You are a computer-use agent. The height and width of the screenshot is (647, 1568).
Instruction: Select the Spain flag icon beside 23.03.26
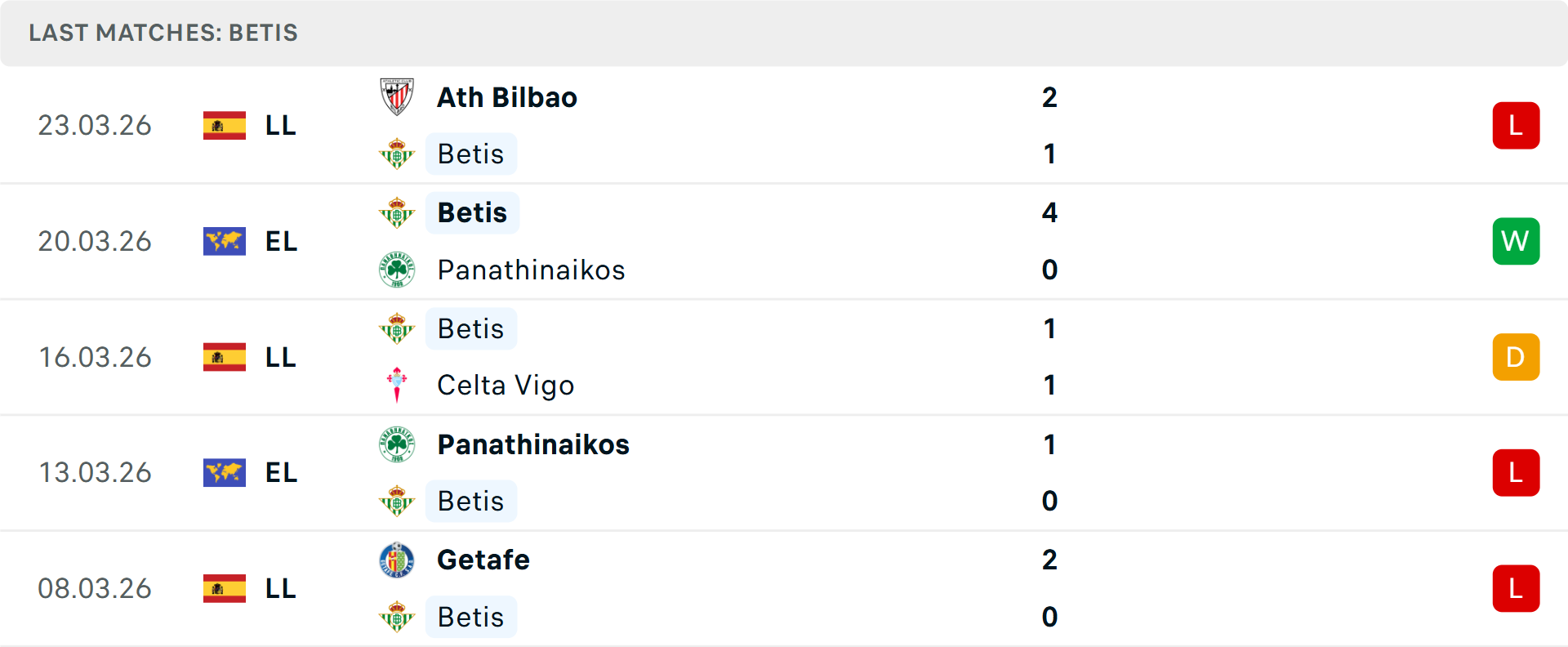[x=225, y=125]
